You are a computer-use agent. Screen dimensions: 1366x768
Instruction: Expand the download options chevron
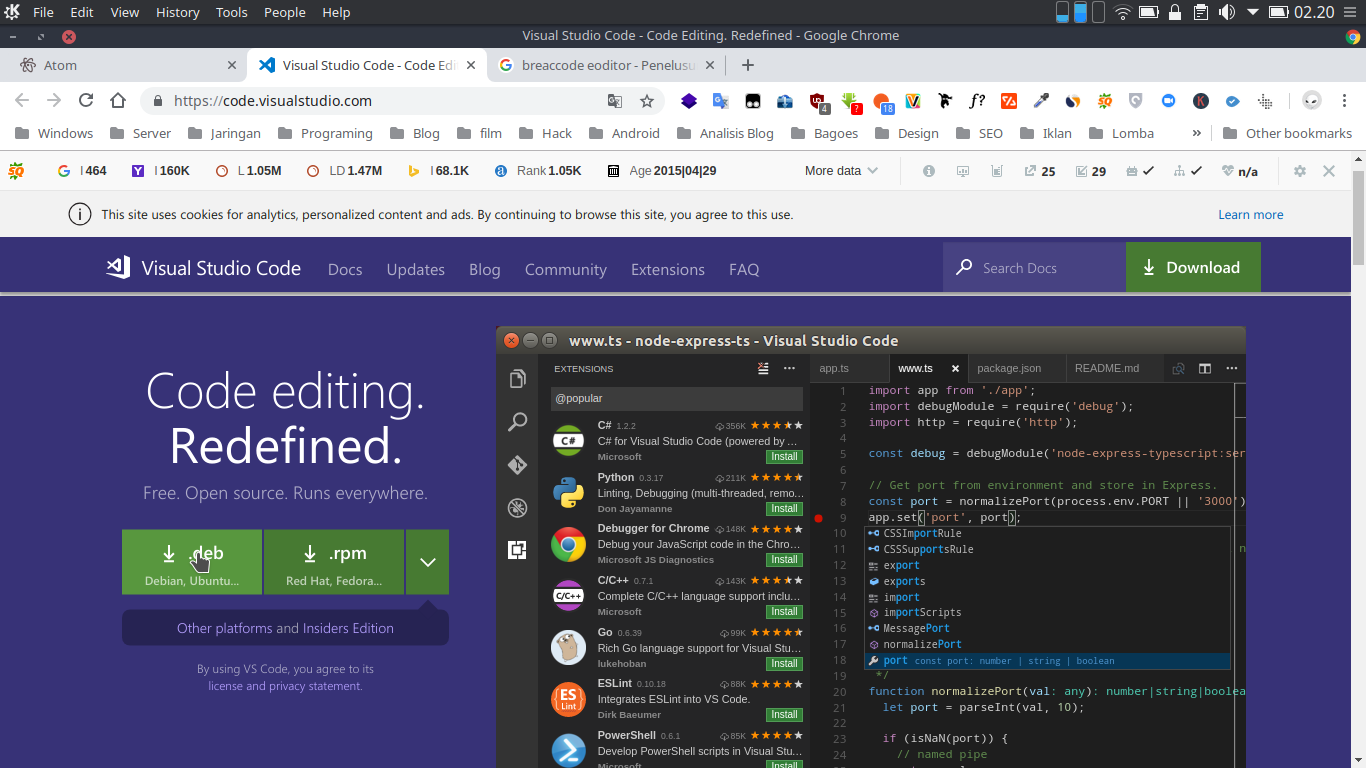click(x=428, y=562)
